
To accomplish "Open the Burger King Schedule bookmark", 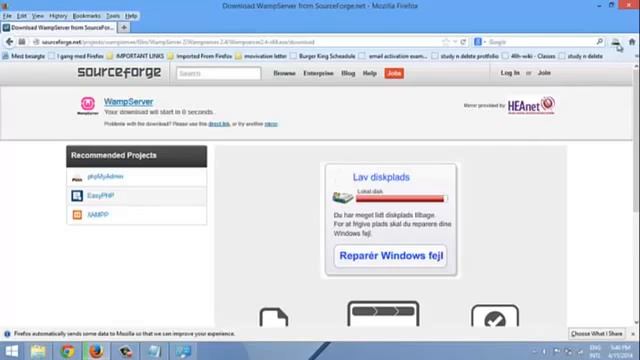I will 323,56.
